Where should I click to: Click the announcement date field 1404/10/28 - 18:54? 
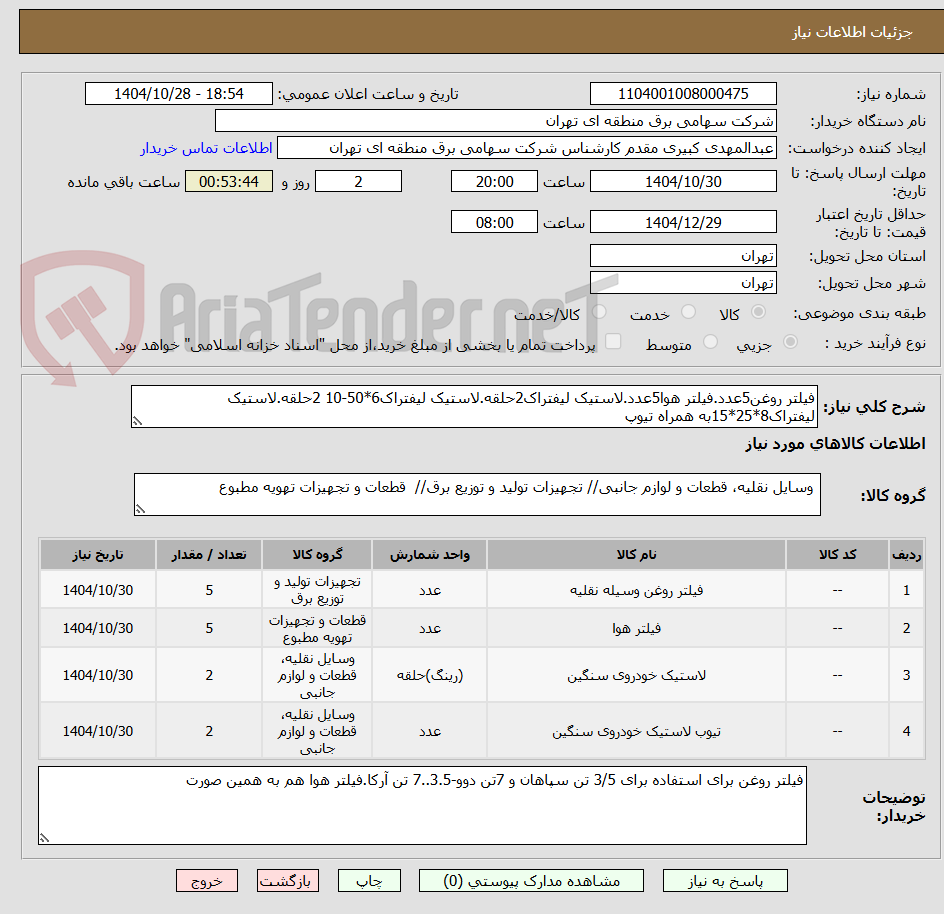[x=179, y=94]
